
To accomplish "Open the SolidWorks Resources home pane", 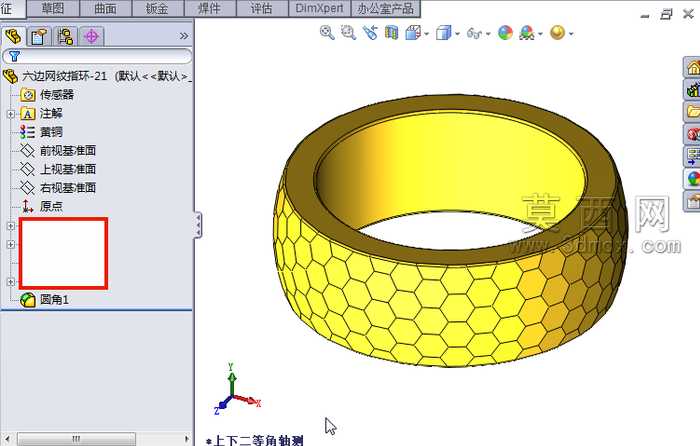I will pos(692,68).
